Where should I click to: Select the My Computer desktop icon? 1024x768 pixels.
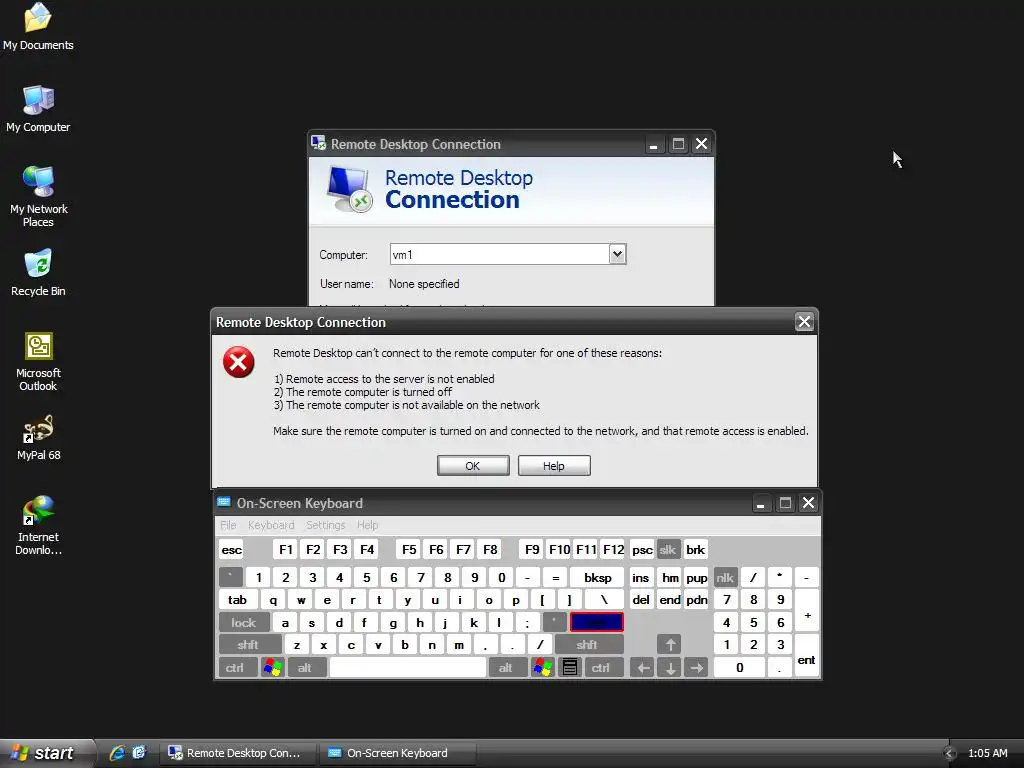pyautogui.click(x=38, y=108)
